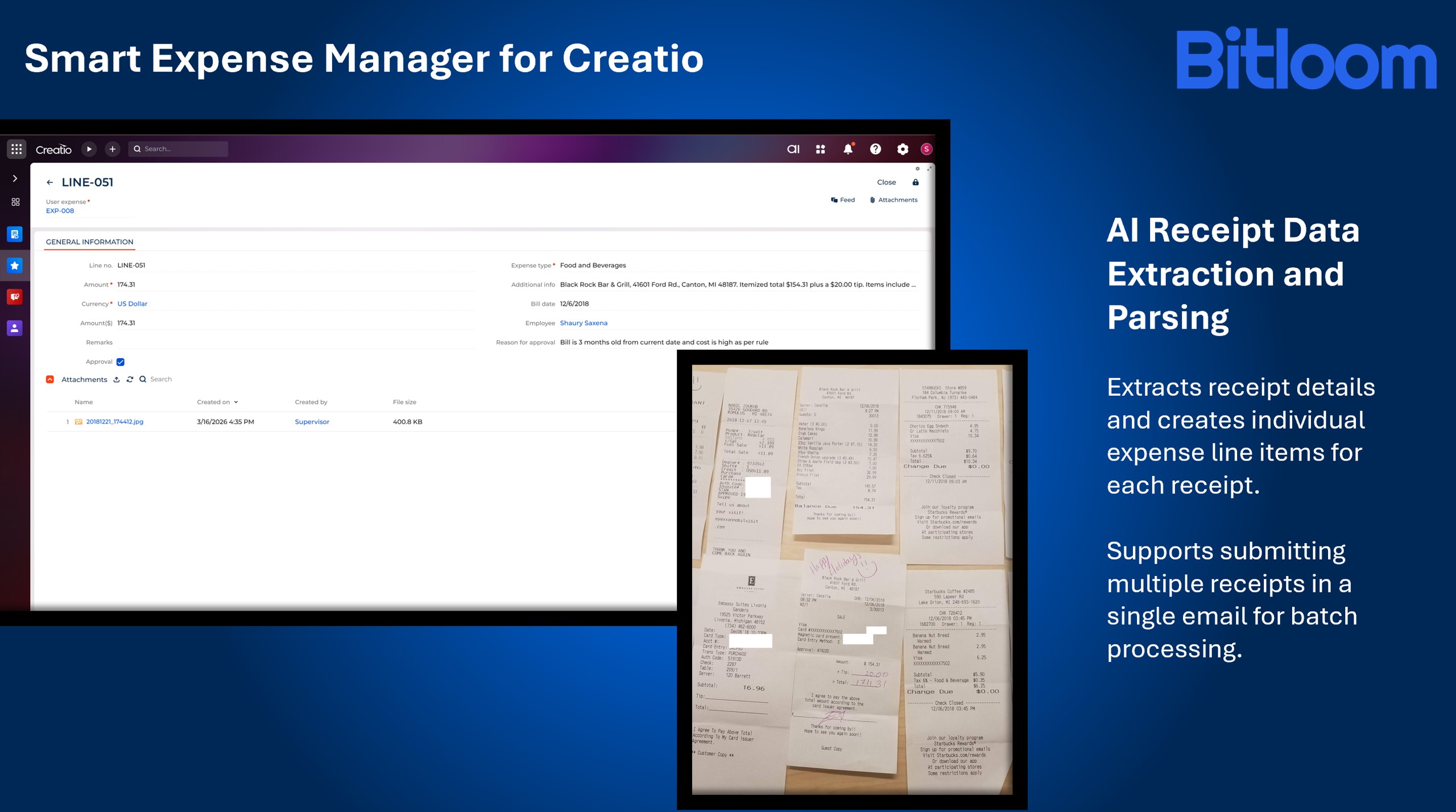
Task: Select the General Information tab
Action: [x=89, y=242]
